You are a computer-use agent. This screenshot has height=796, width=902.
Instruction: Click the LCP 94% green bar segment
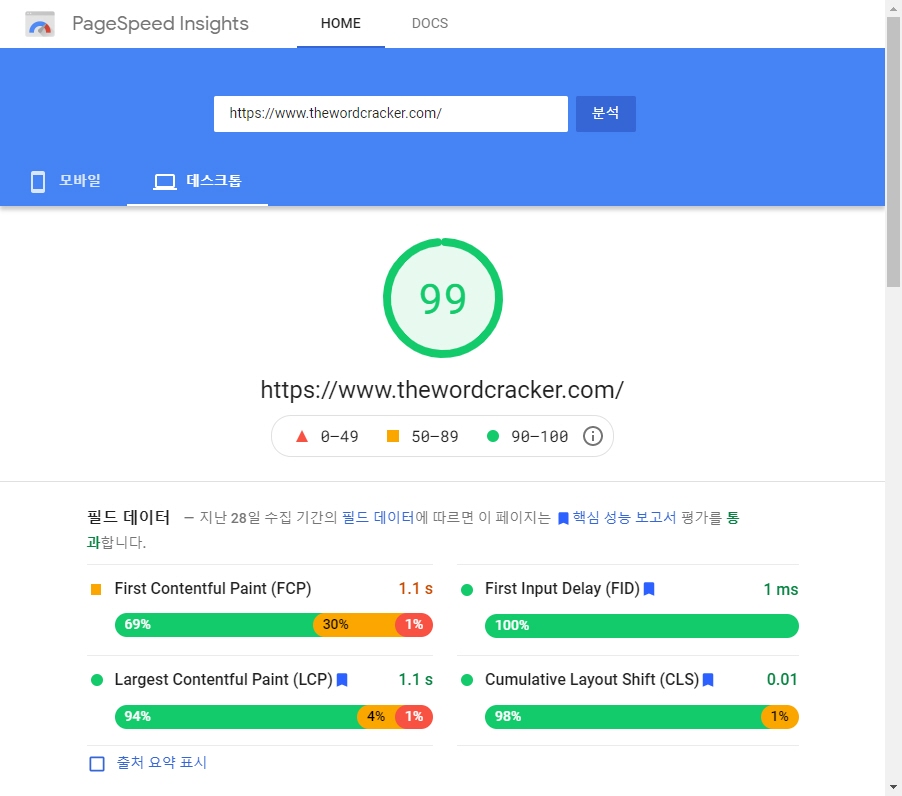point(236,717)
